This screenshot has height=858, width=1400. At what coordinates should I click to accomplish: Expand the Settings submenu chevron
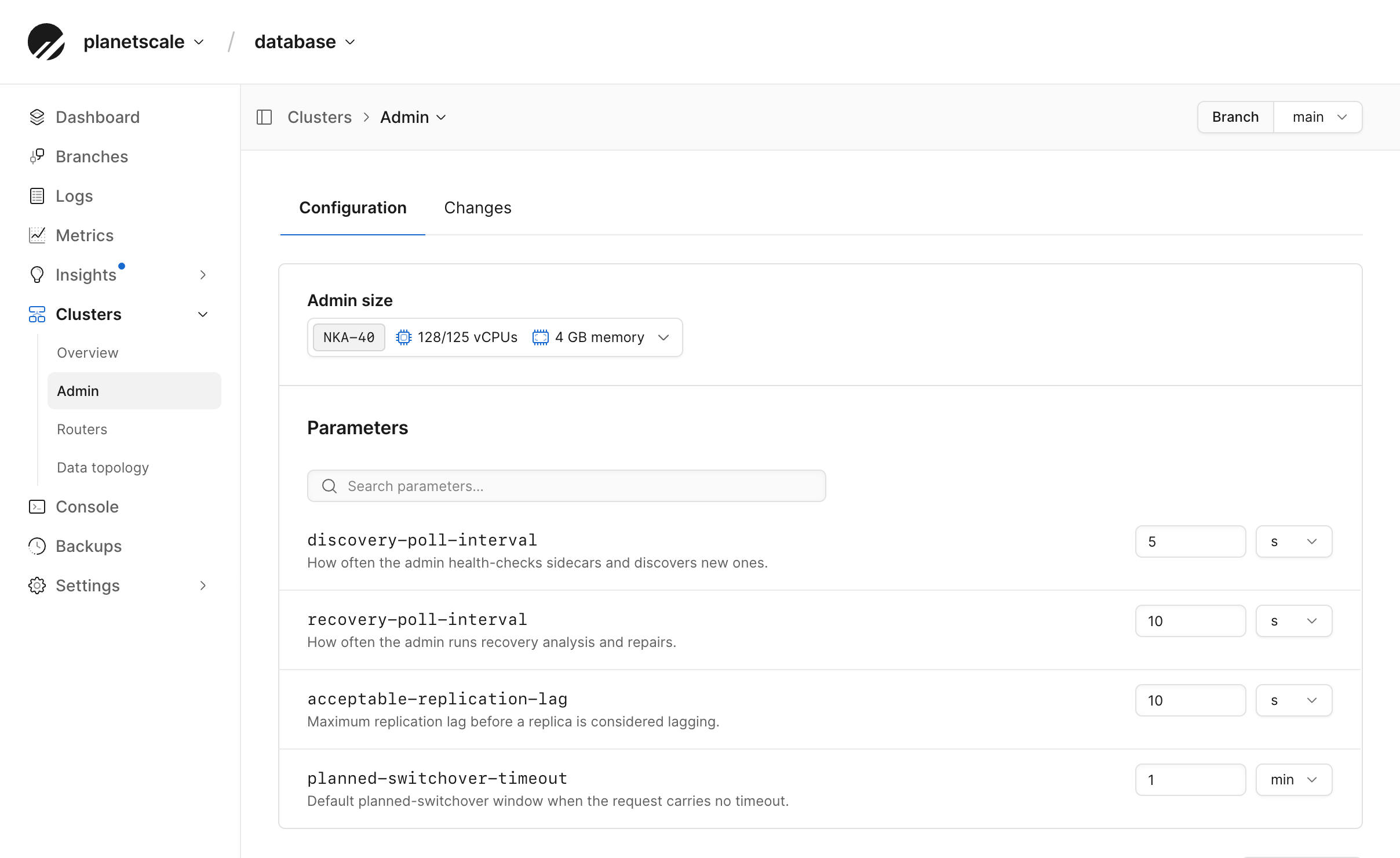[203, 586]
